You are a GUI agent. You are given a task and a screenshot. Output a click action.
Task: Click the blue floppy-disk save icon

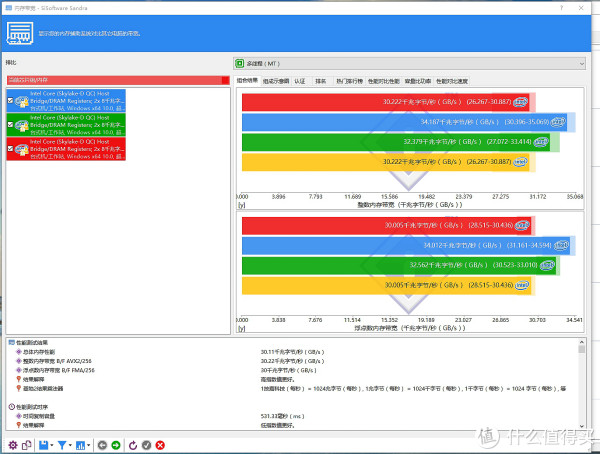pyautogui.click(x=43, y=445)
